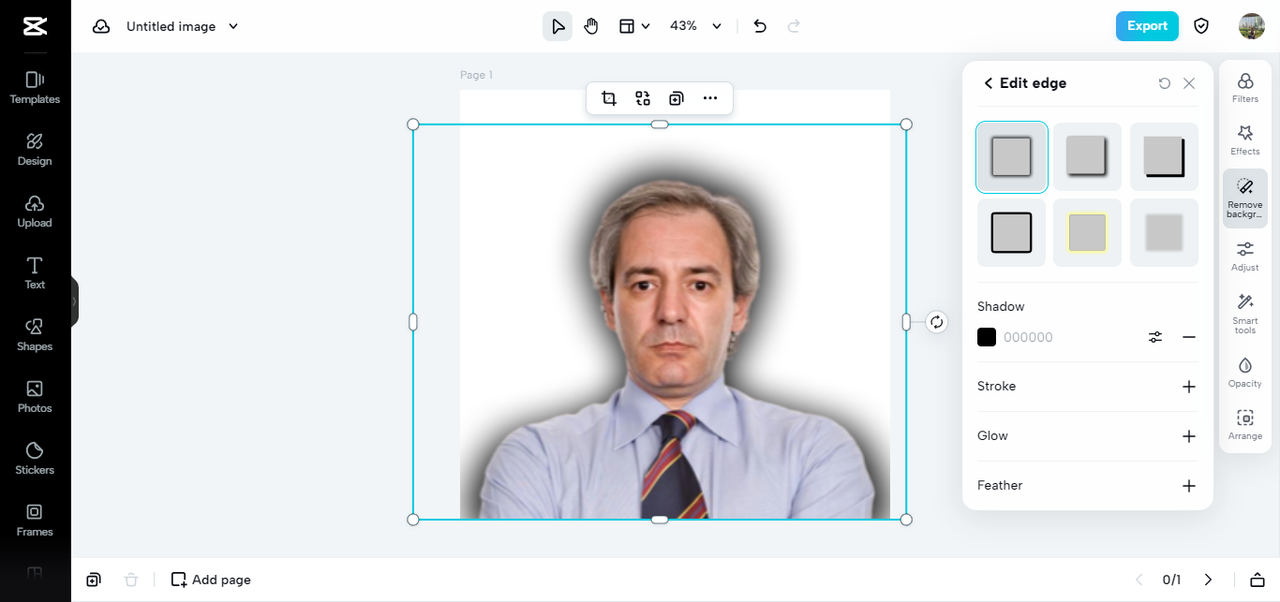Select the drop shadow edge preset

(1088, 157)
